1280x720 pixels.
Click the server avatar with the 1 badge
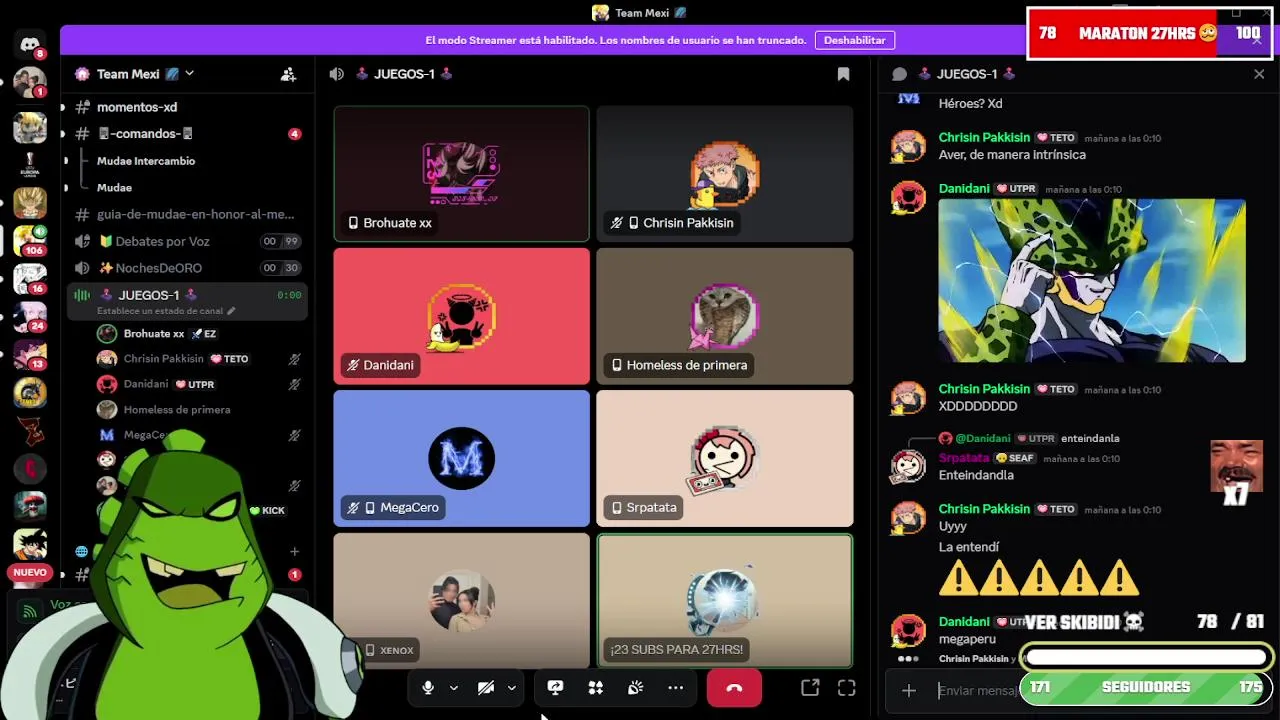point(29,81)
